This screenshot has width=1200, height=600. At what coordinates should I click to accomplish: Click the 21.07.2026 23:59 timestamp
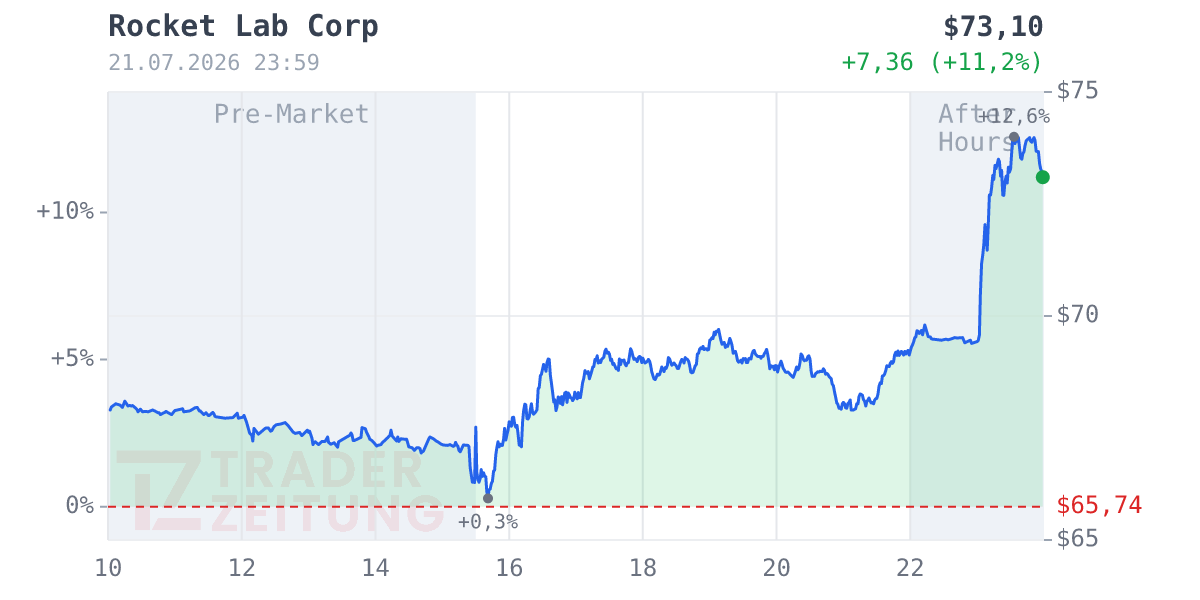coord(214,63)
